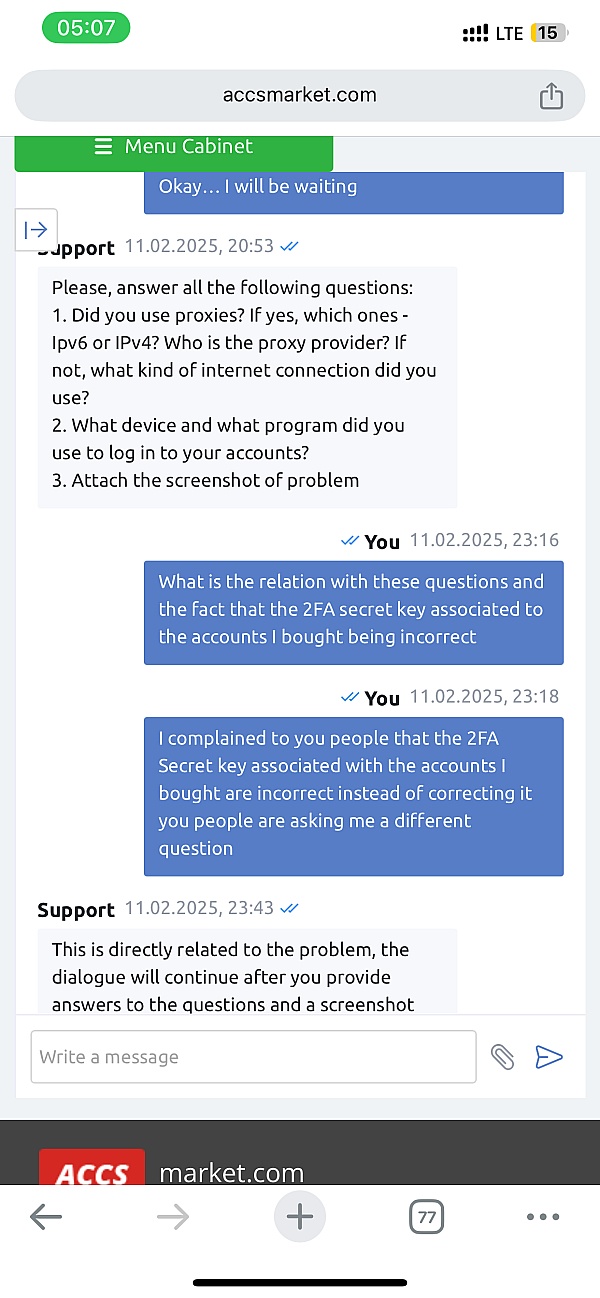This screenshot has width=600, height=1298.
Task: Tap the green 05:07 time pill
Action: (x=86, y=28)
